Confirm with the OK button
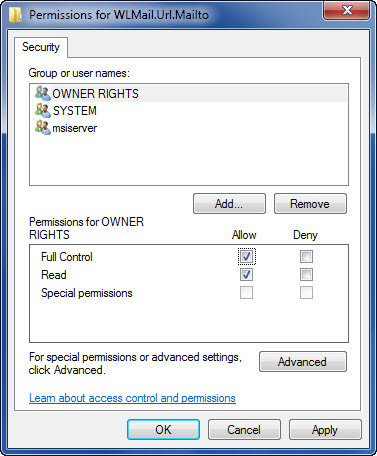Image resolution: width=377 pixels, height=456 pixels. click(x=163, y=430)
